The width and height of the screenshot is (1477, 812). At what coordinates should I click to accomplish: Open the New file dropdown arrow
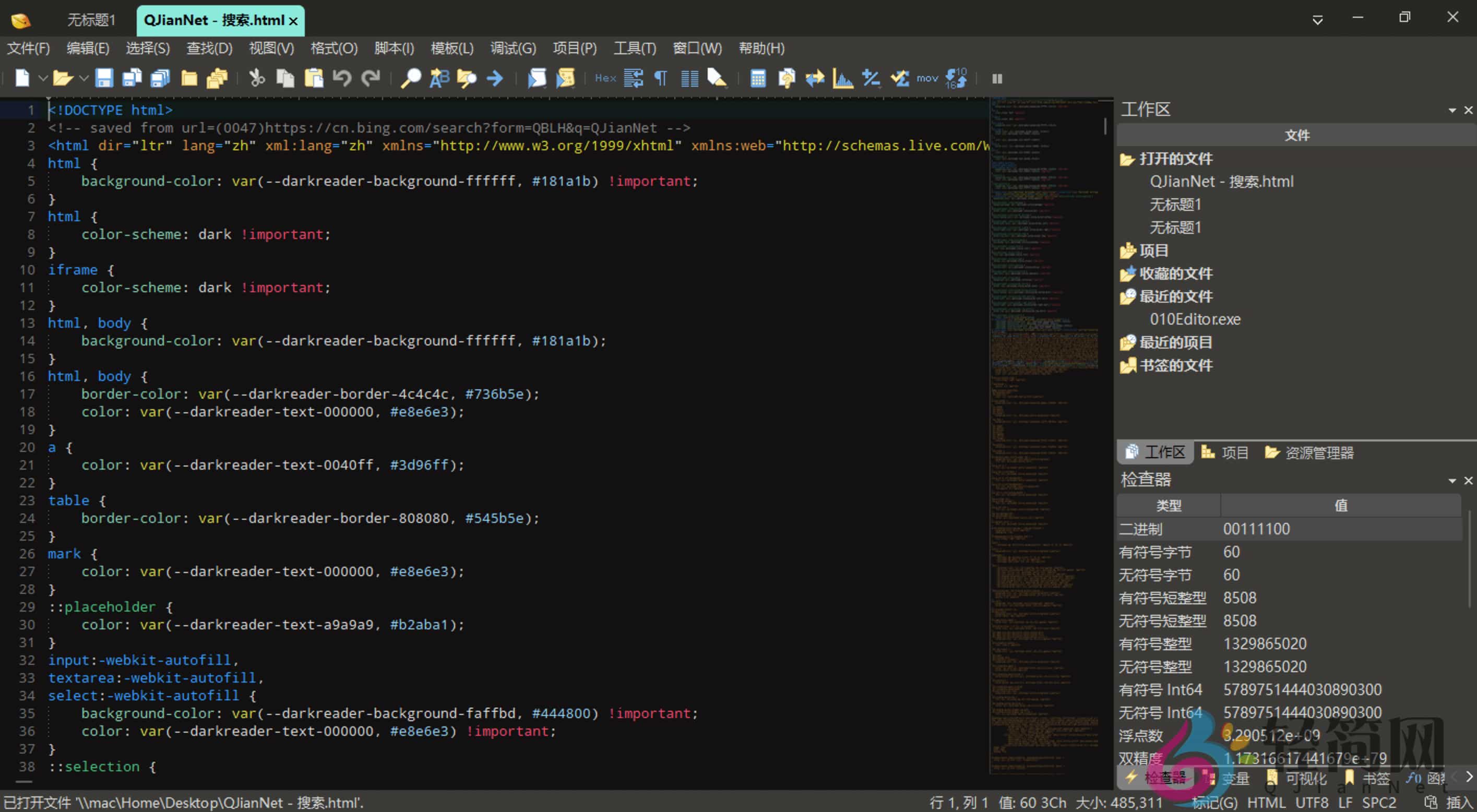[x=43, y=78]
